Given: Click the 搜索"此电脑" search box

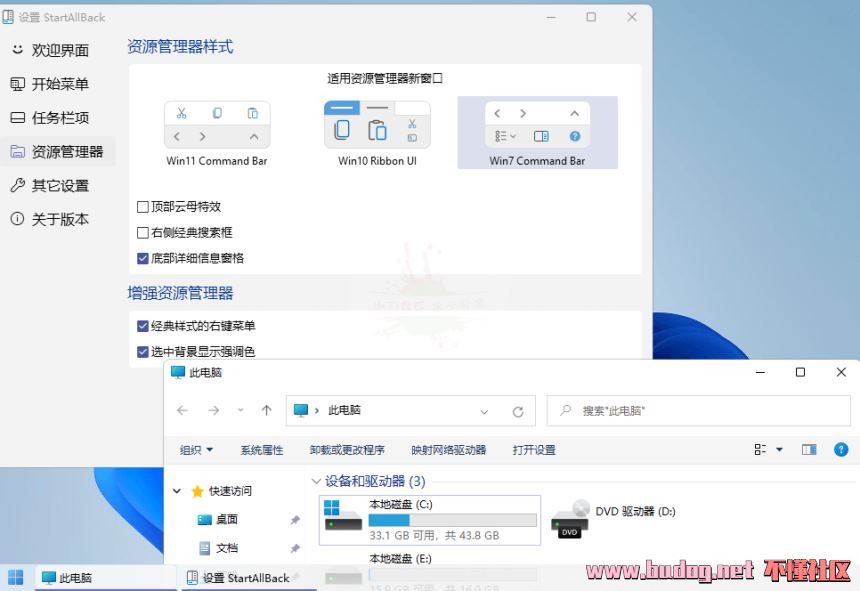Looking at the screenshot, I should [x=698, y=410].
